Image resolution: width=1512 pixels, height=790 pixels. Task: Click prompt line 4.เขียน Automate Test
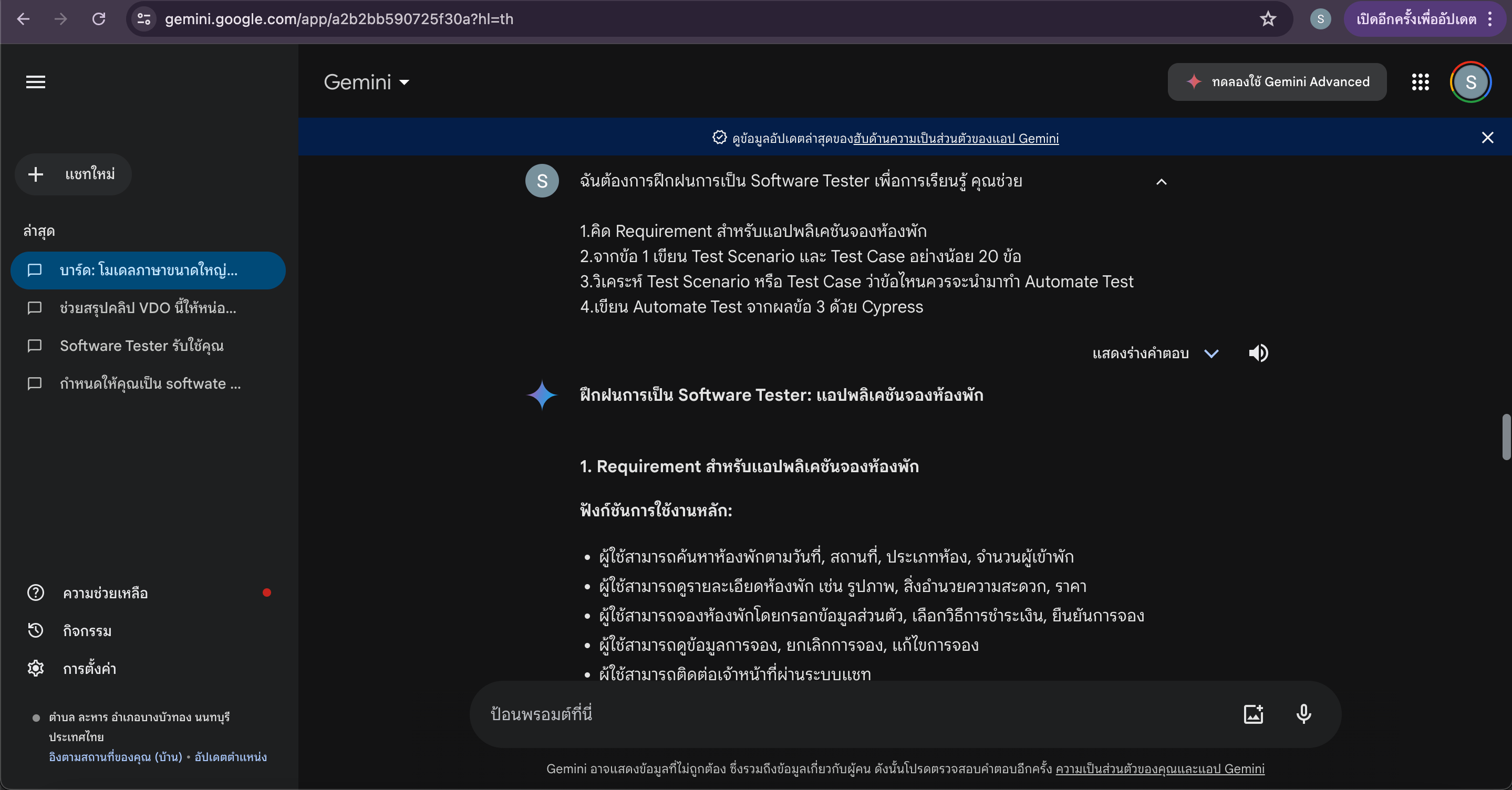click(x=751, y=307)
